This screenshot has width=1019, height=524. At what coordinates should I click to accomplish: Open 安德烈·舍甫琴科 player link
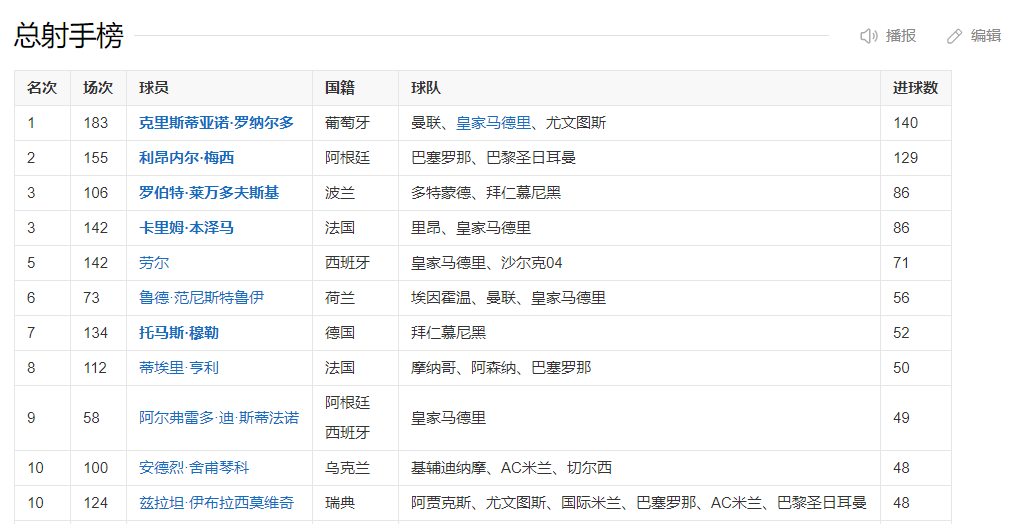pos(194,468)
